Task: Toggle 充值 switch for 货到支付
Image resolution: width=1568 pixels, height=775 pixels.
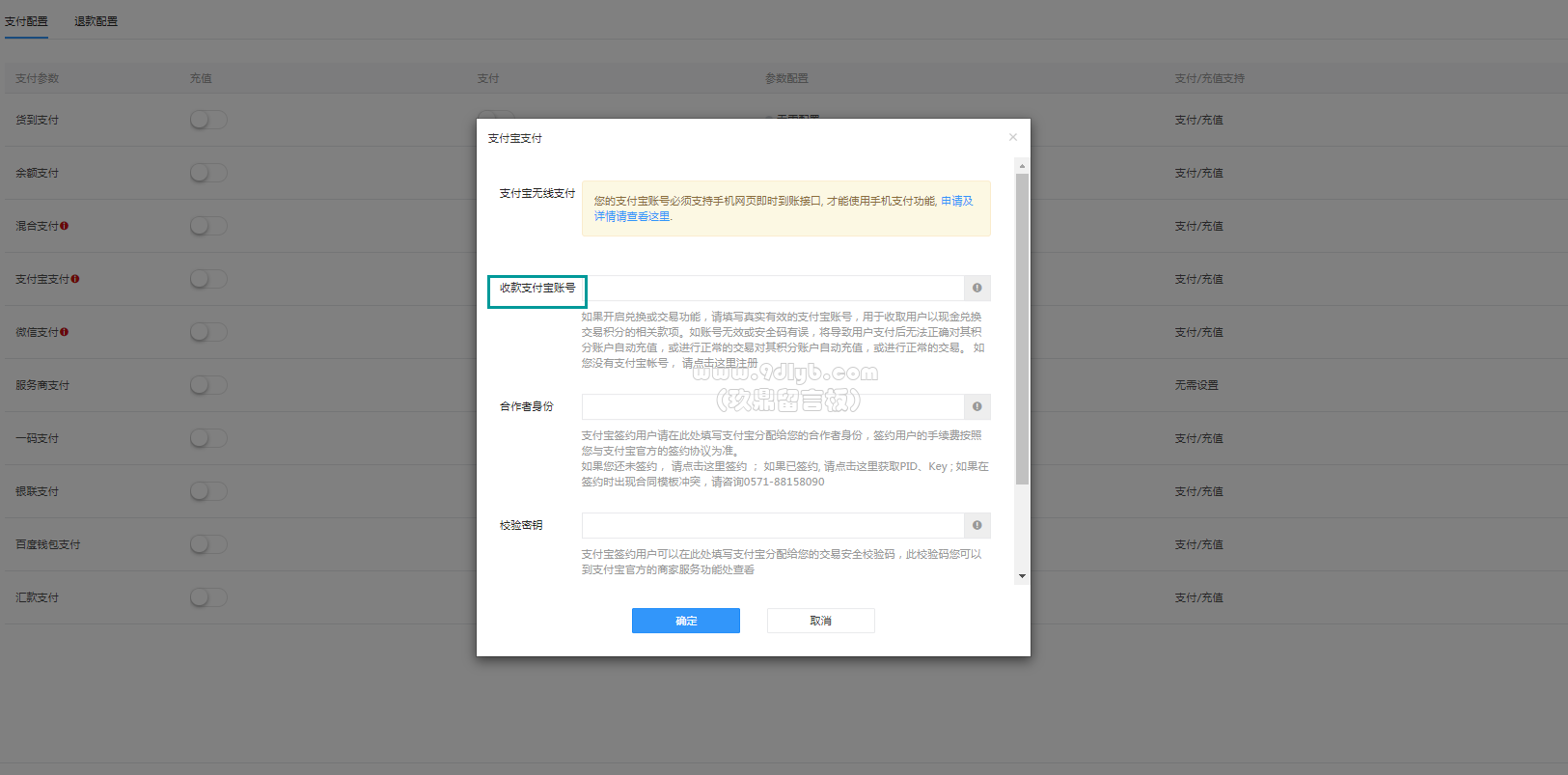Action: coord(208,120)
